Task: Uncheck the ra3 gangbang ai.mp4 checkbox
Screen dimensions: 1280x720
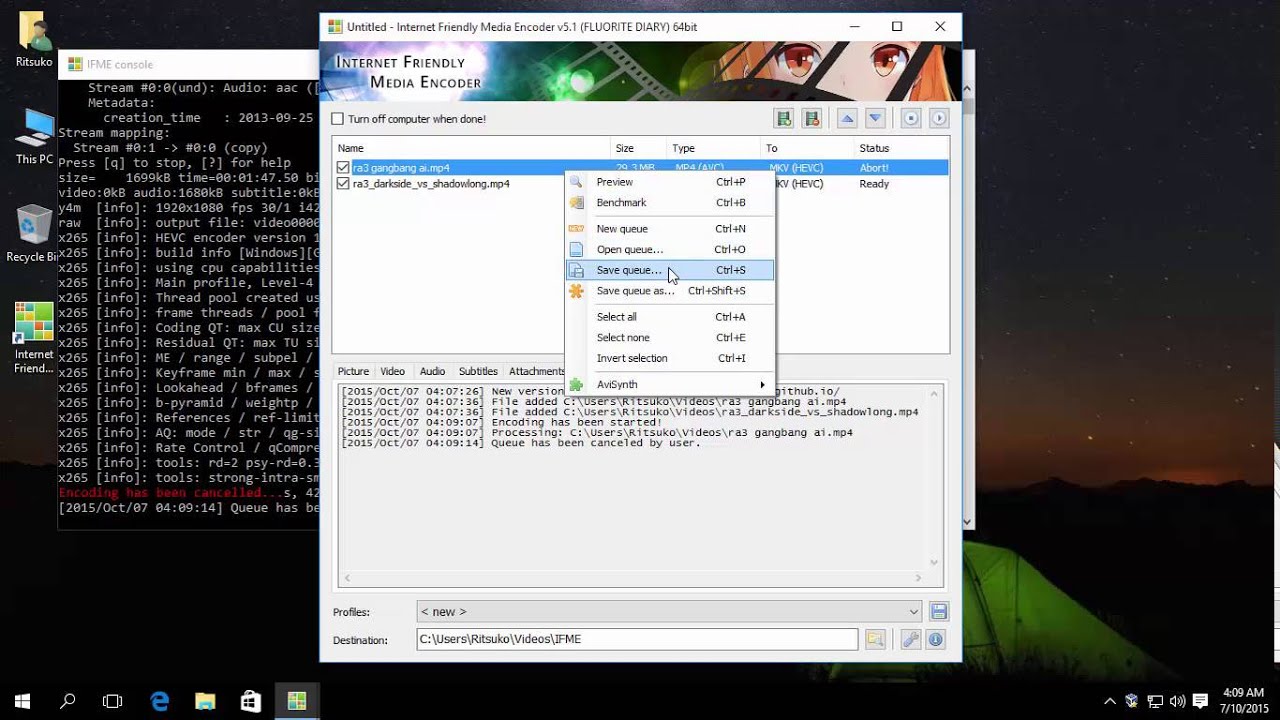Action: click(x=343, y=168)
